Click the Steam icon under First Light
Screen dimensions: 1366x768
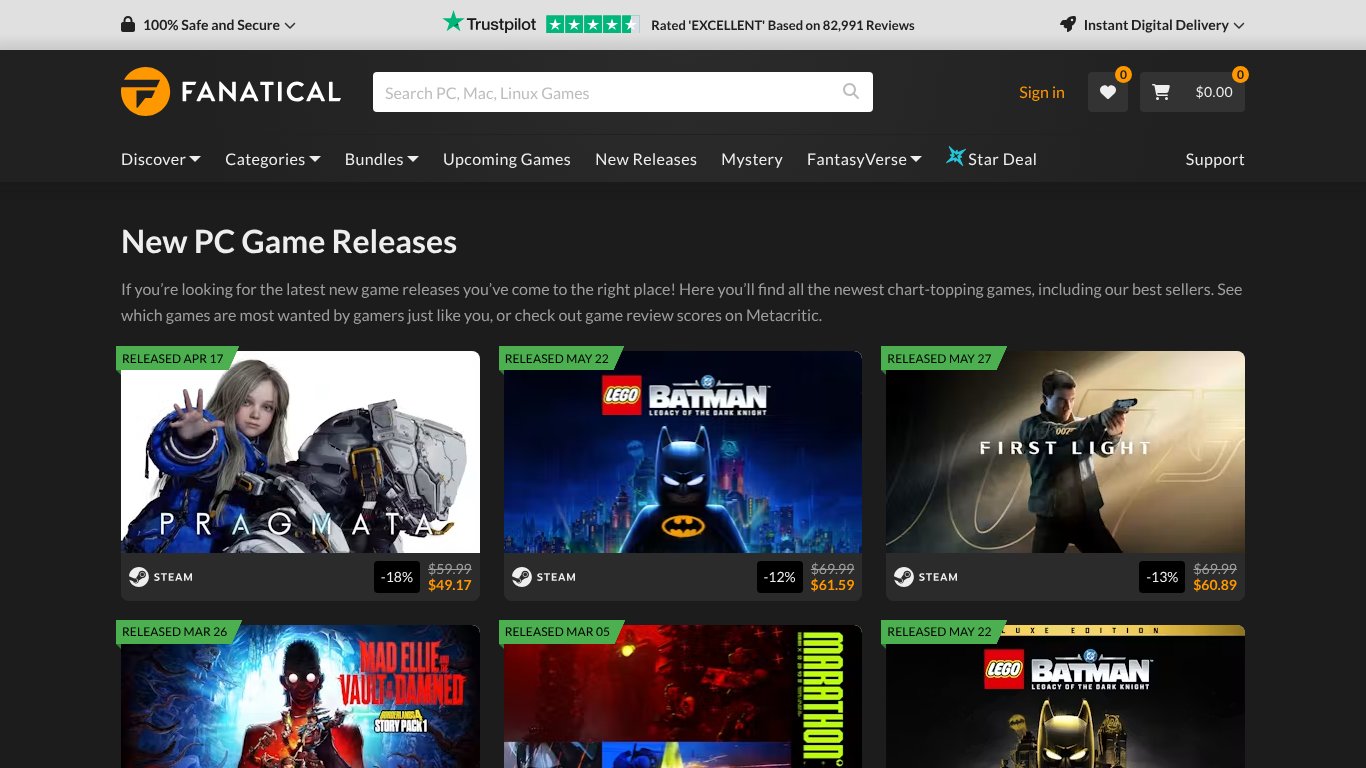(903, 577)
